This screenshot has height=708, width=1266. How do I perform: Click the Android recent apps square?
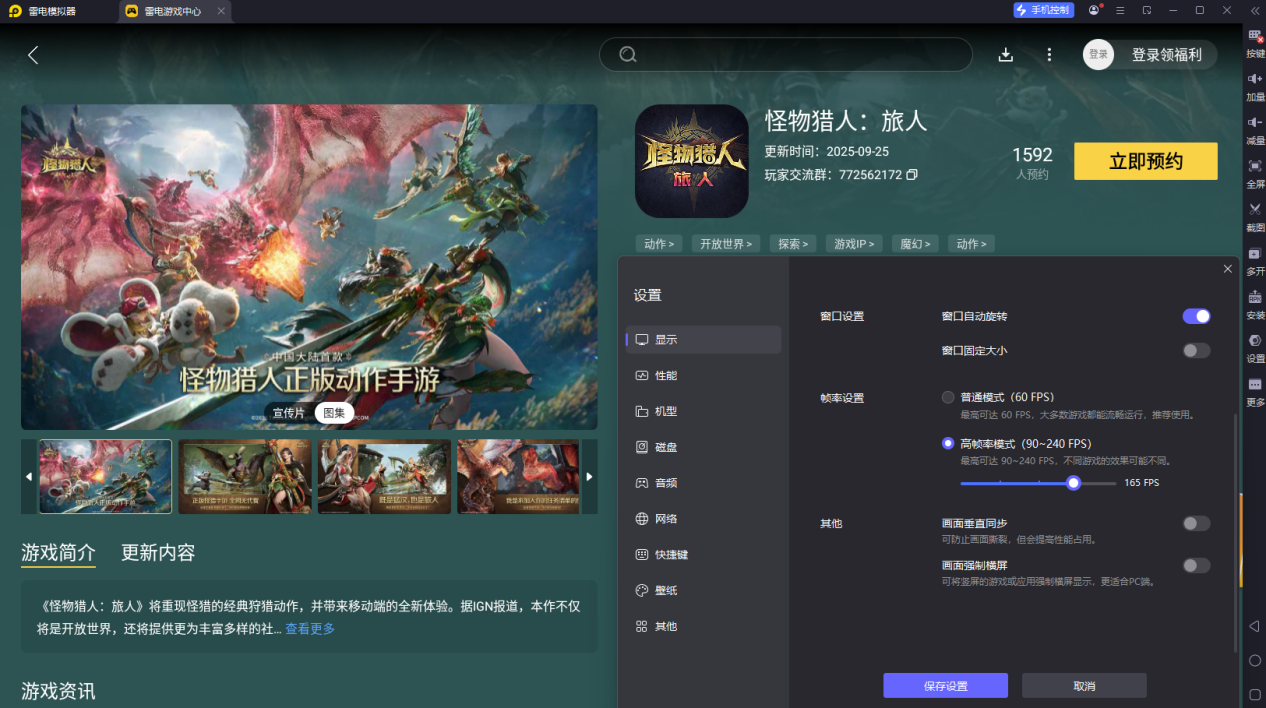point(1254,694)
